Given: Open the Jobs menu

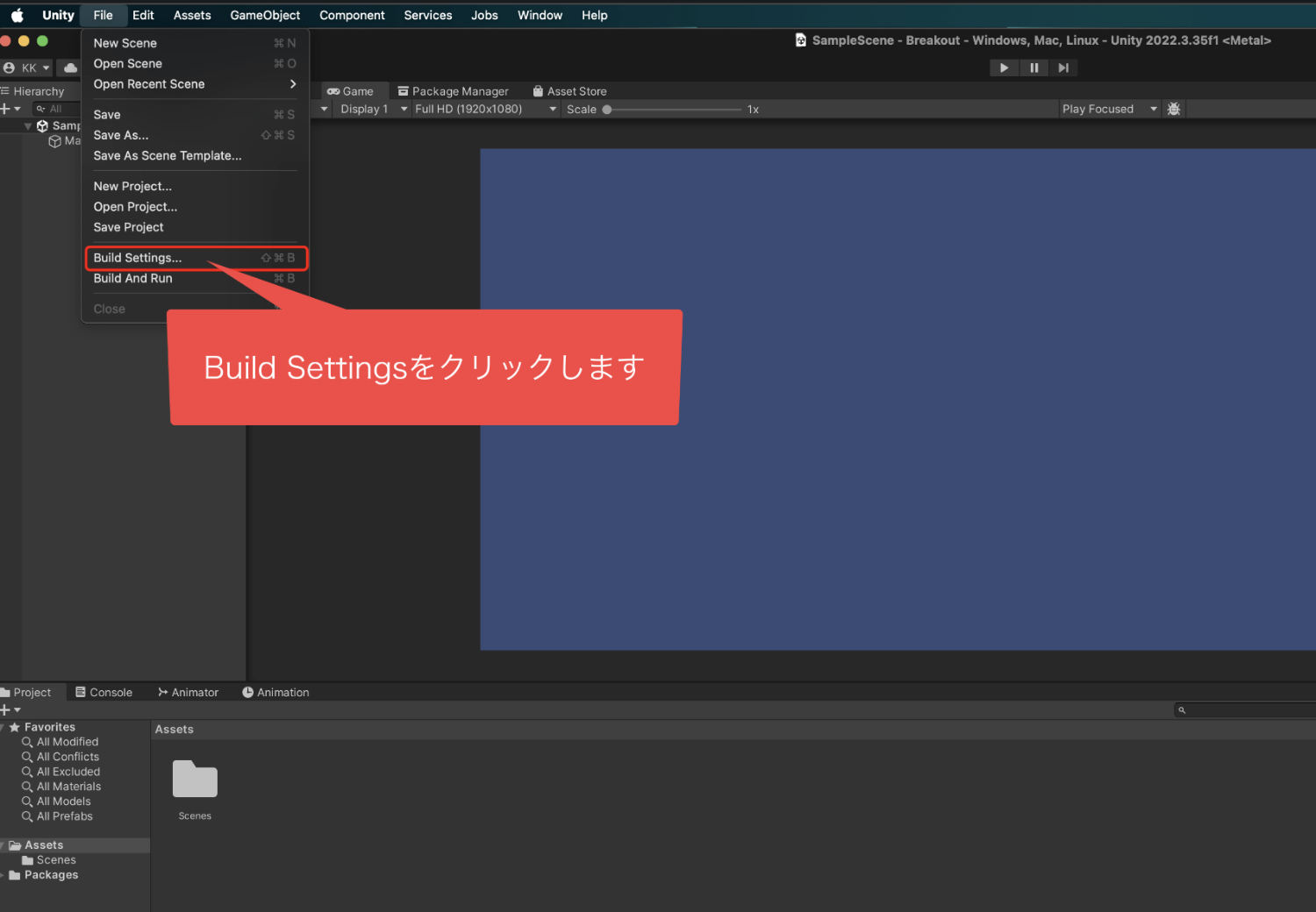Looking at the screenshot, I should tap(484, 15).
